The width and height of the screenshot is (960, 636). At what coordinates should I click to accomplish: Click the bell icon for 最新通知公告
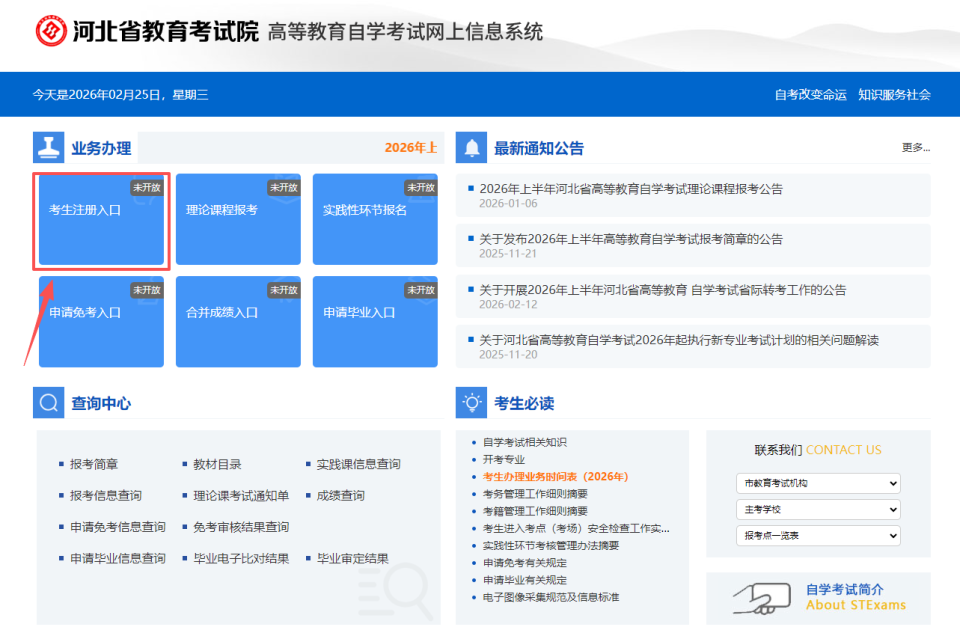click(469, 146)
